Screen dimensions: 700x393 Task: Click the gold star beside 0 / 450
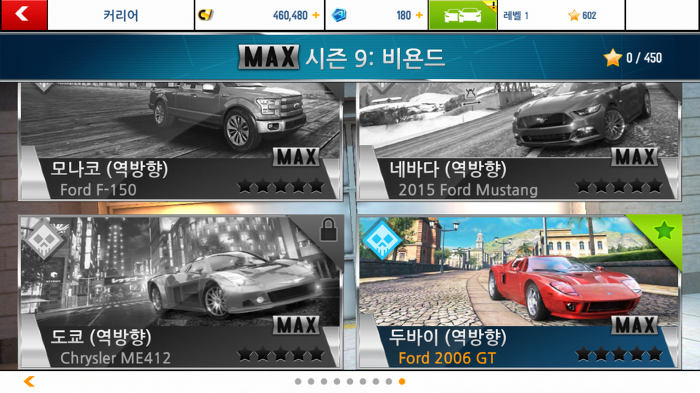pos(612,58)
